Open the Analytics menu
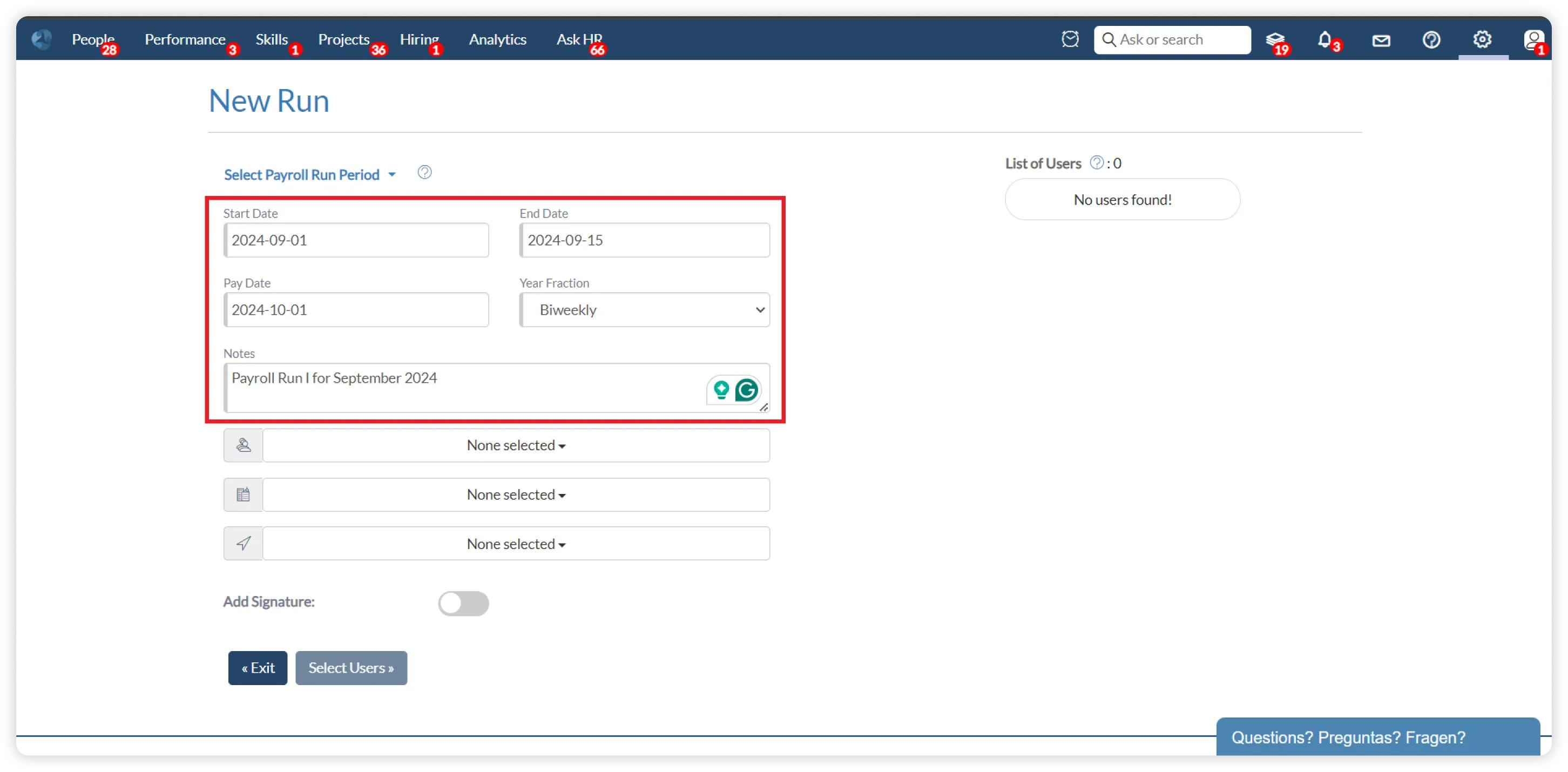 point(497,39)
